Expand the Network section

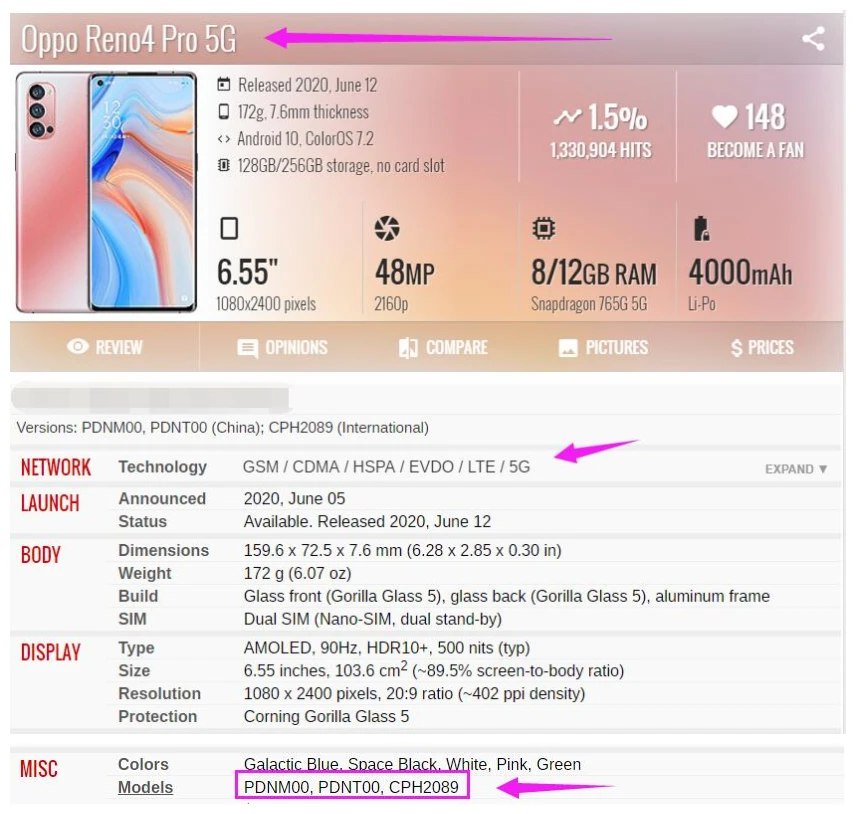coord(796,469)
